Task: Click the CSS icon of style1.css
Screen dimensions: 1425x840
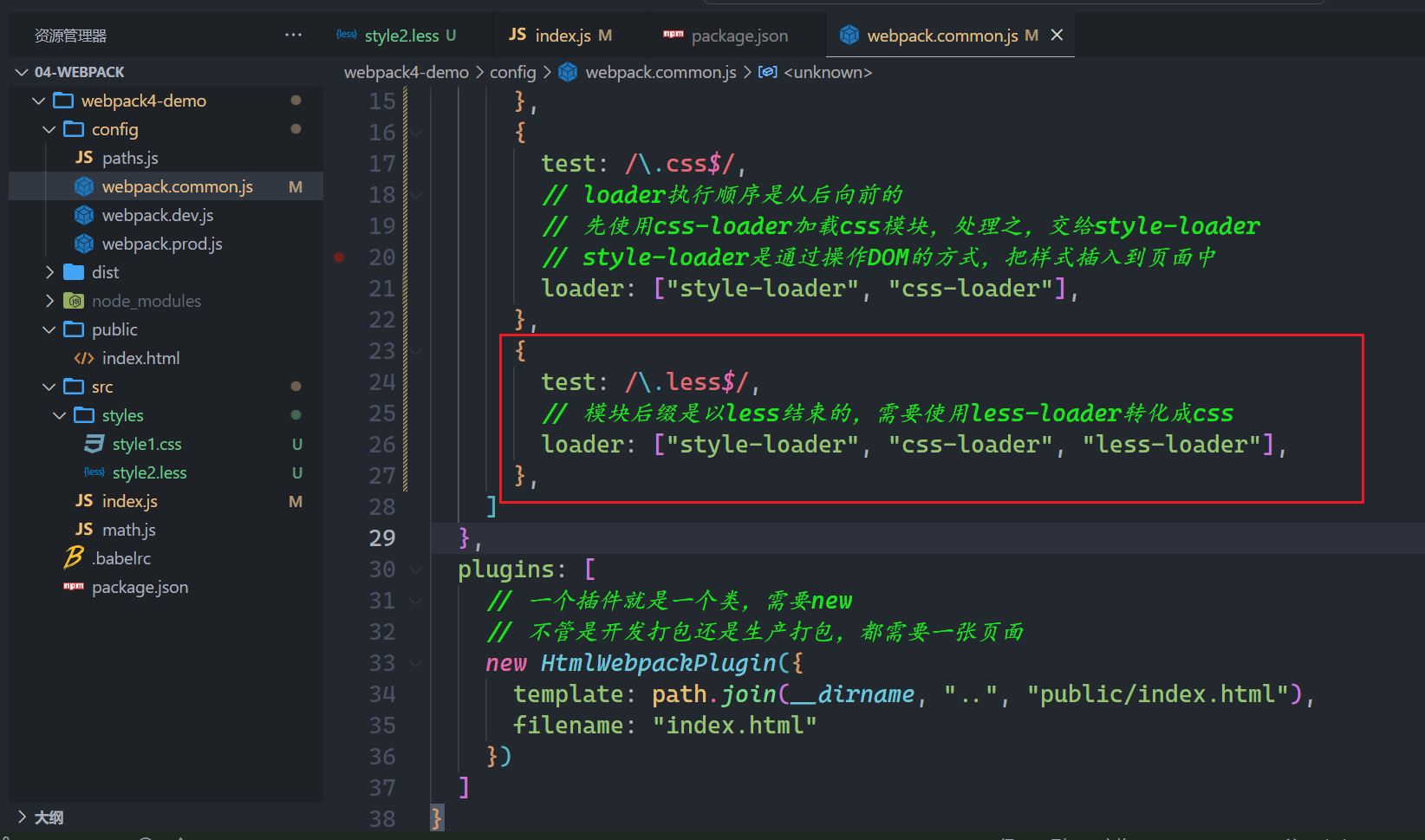Action: tap(94, 444)
